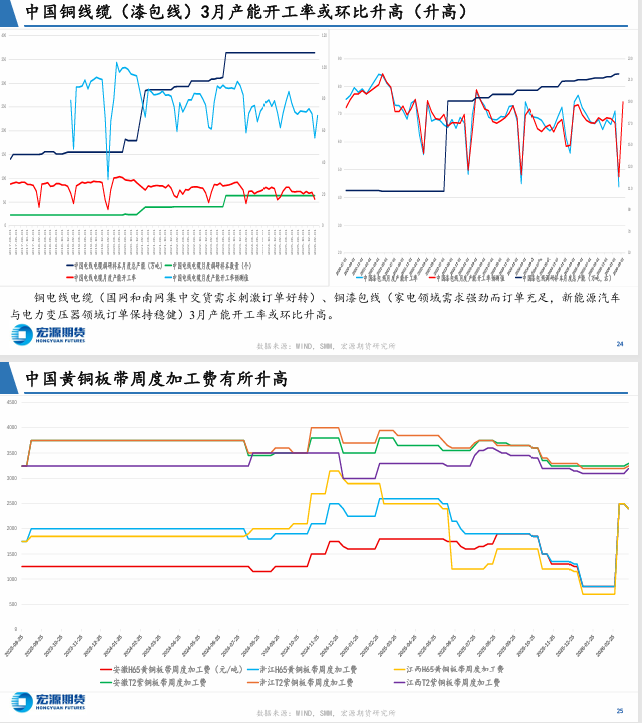Click the blue corner tab beside the 黄铜板带 title

click(9, 378)
